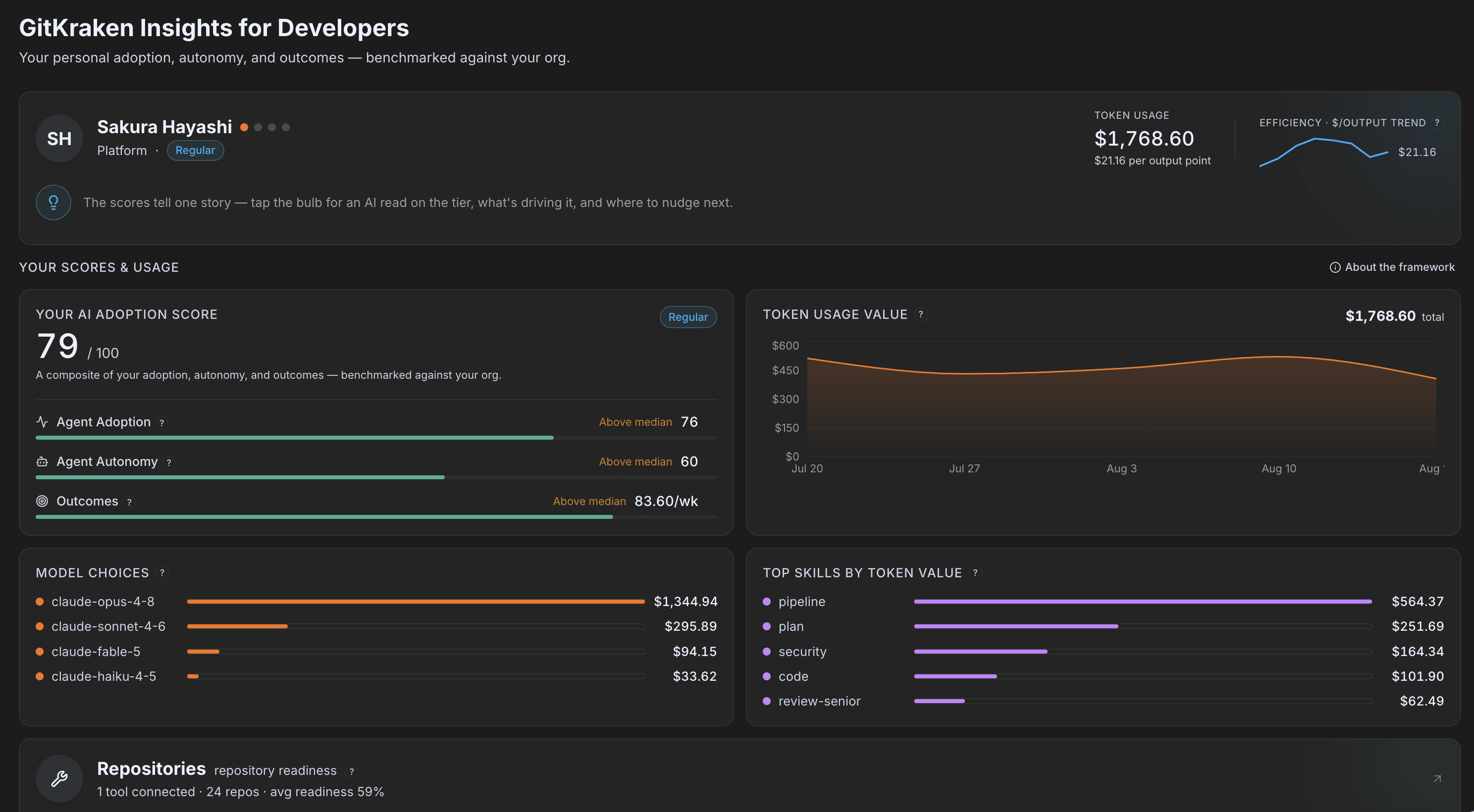Click the Repositories wrench icon
The width and height of the screenshot is (1474, 812).
(59, 779)
